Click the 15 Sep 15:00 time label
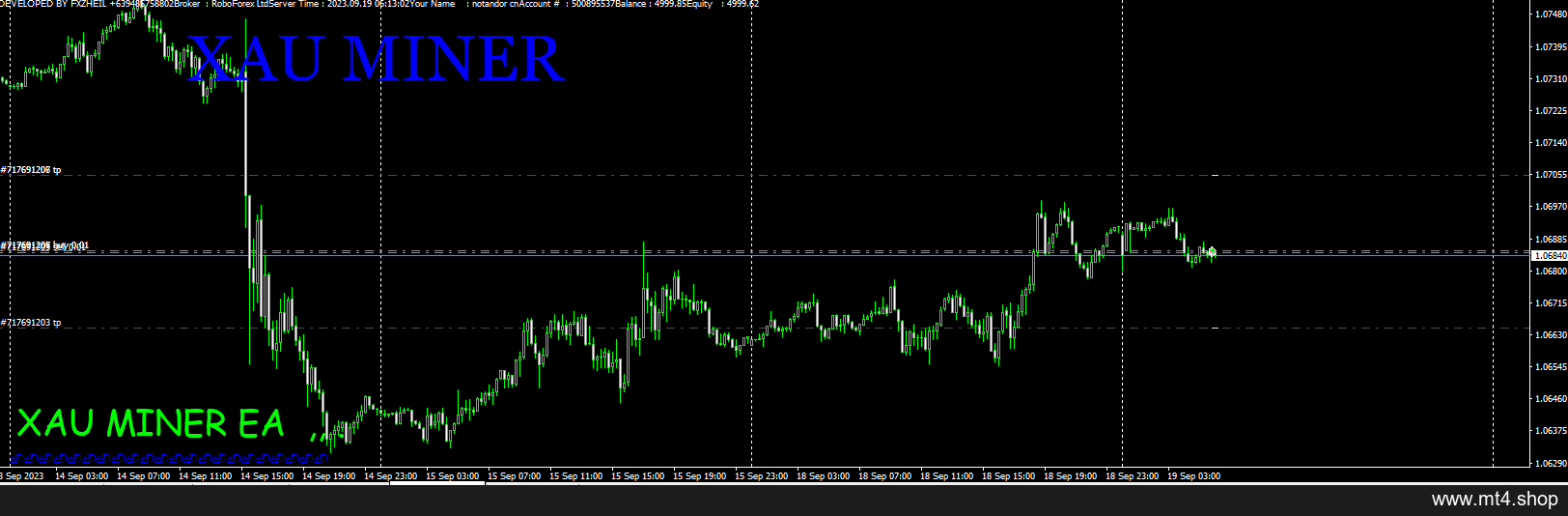 pyautogui.click(x=637, y=475)
